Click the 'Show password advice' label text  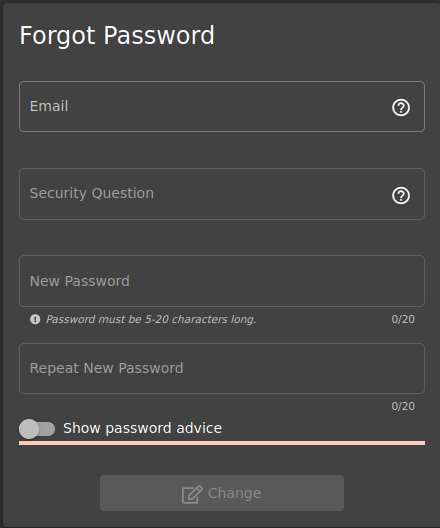pyautogui.click(x=142, y=428)
